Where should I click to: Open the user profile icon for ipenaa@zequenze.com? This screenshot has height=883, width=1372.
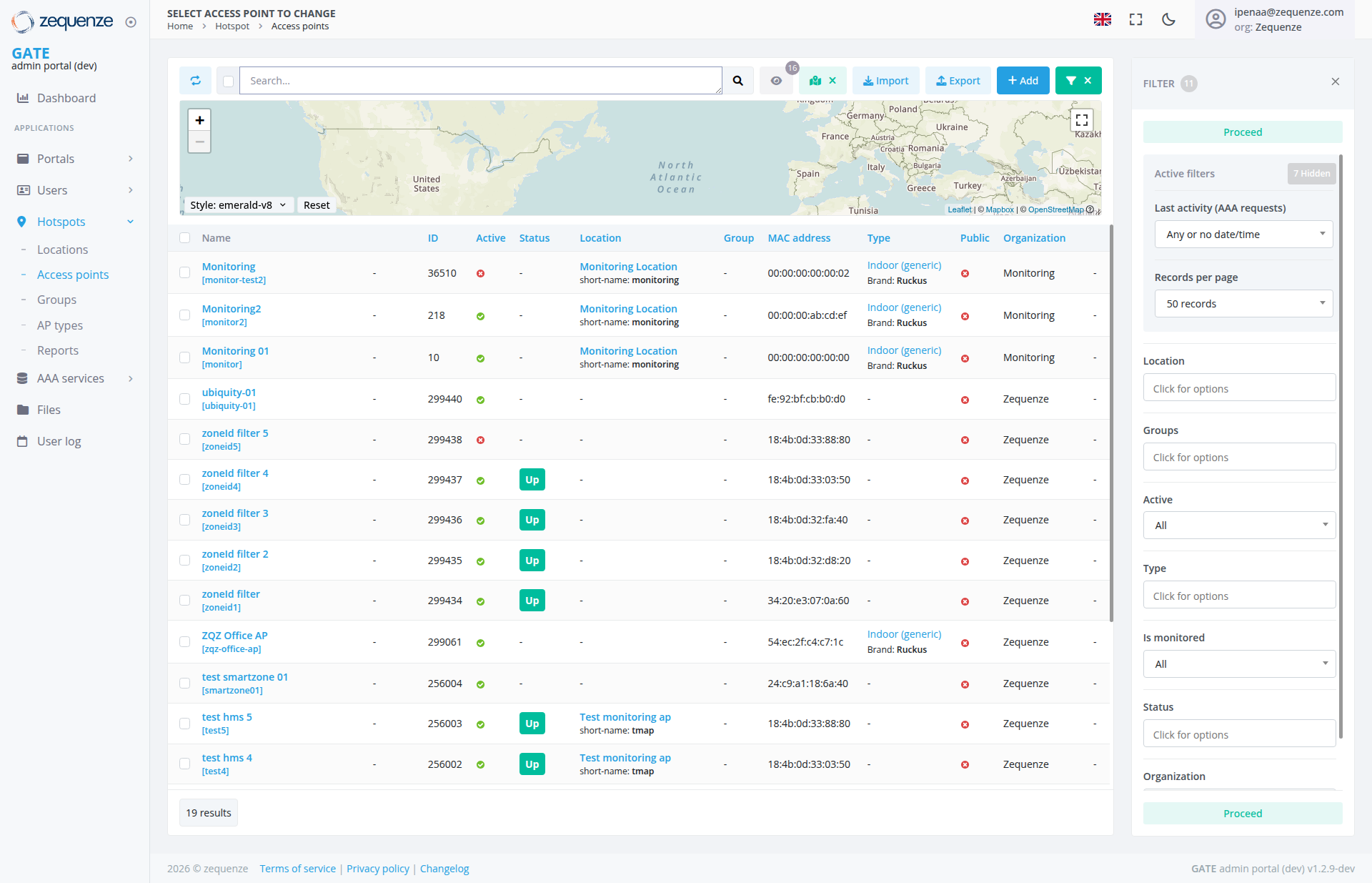pos(1216,19)
